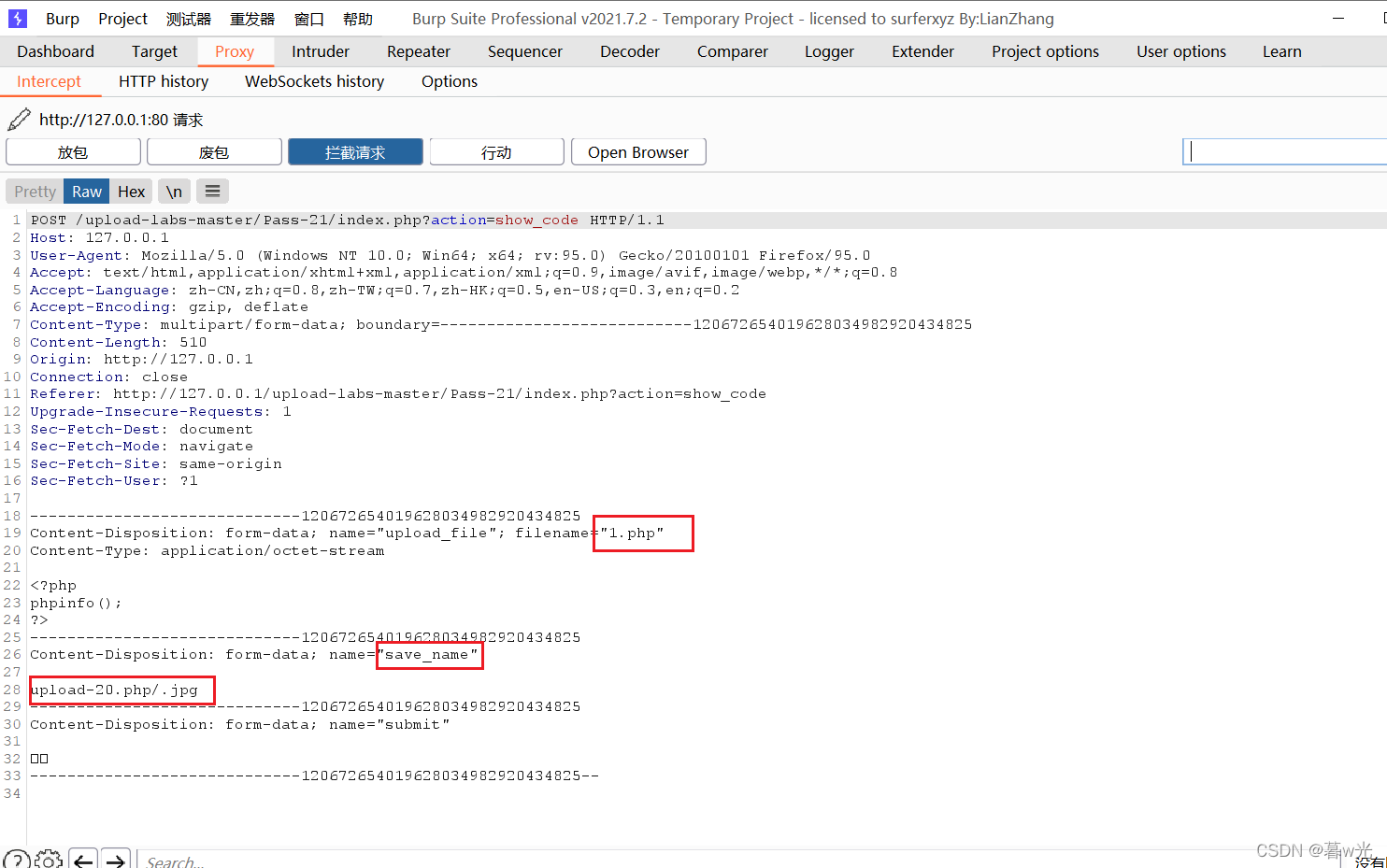Screen dimensions: 1387x868
Task: Minimize the Burp Suite window
Action: click(x=1338, y=19)
